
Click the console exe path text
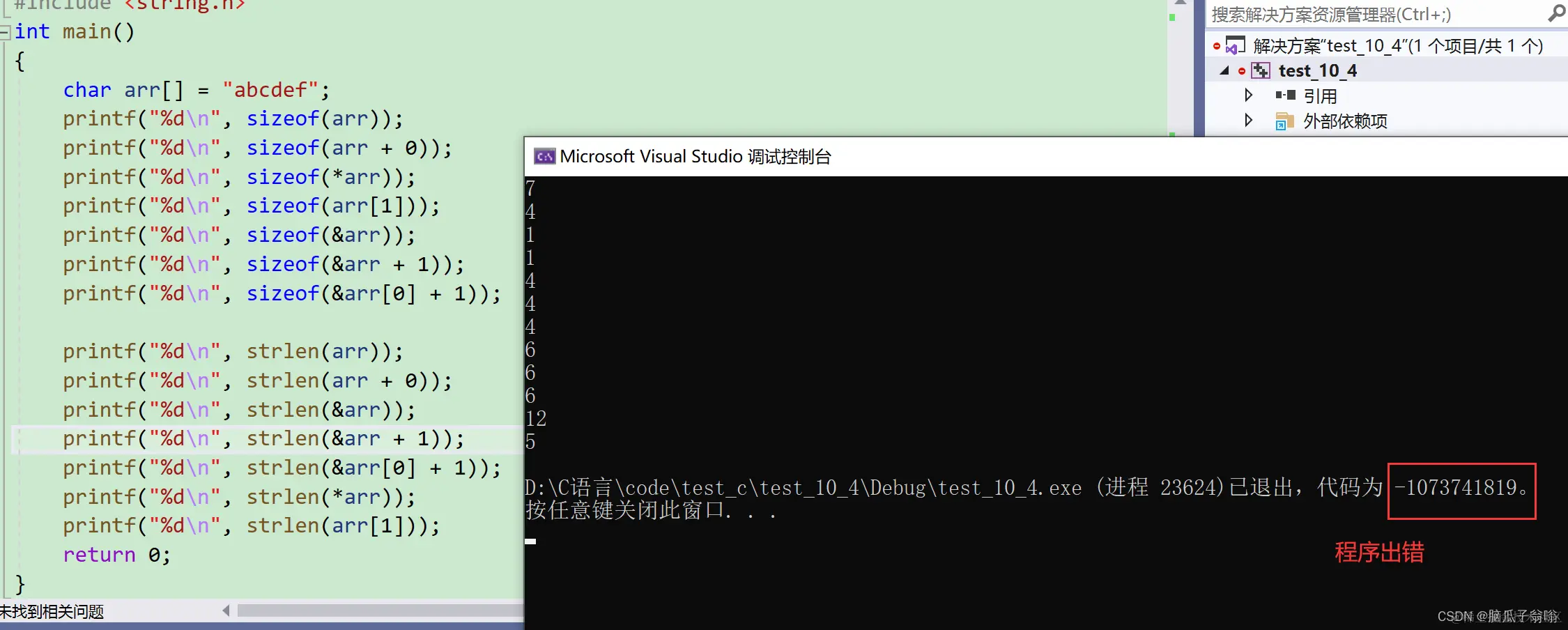804,488
